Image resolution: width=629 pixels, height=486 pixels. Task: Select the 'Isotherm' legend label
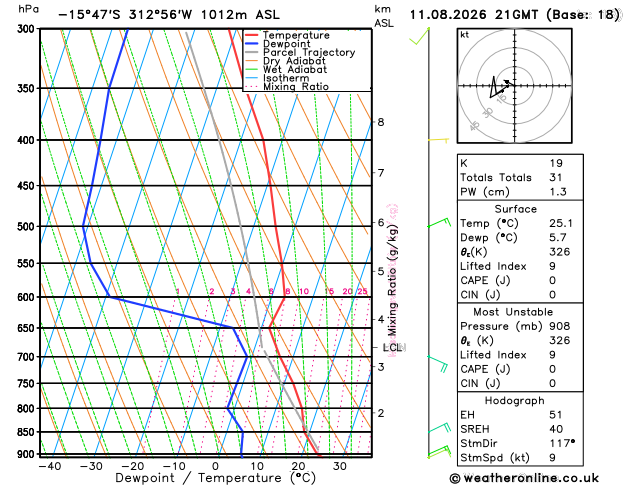(286, 78)
